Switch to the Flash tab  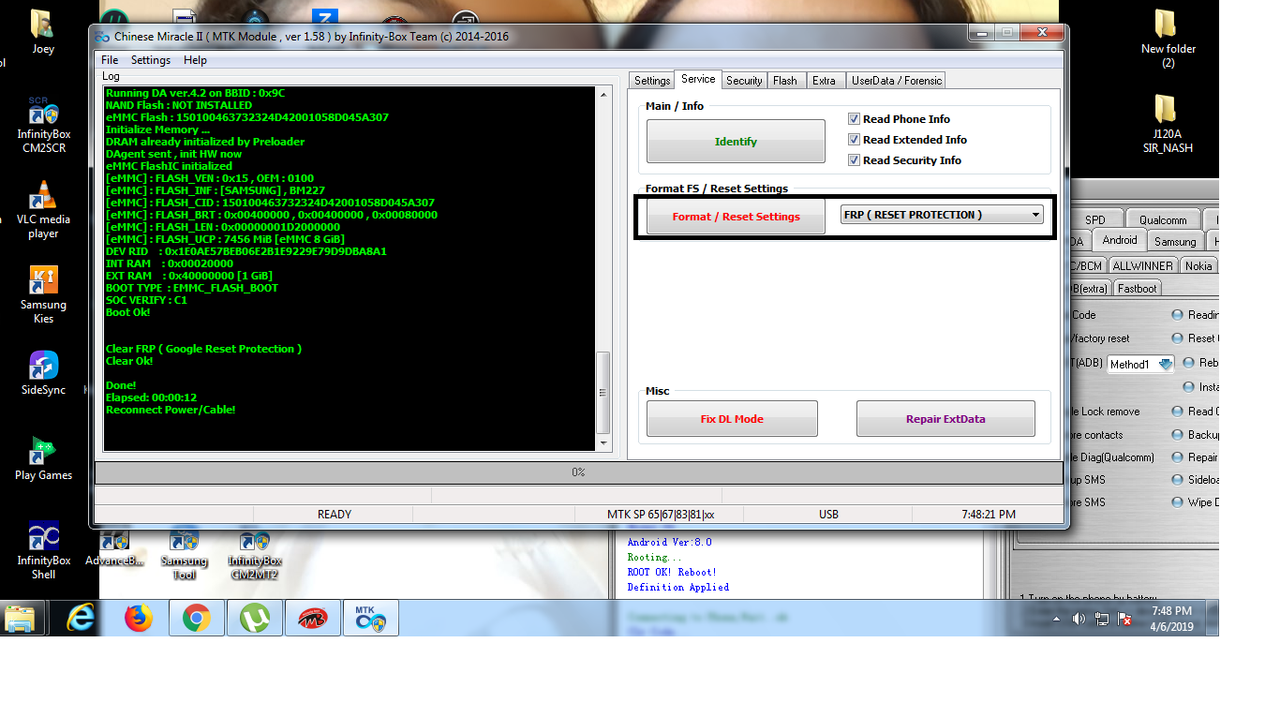click(x=785, y=81)
